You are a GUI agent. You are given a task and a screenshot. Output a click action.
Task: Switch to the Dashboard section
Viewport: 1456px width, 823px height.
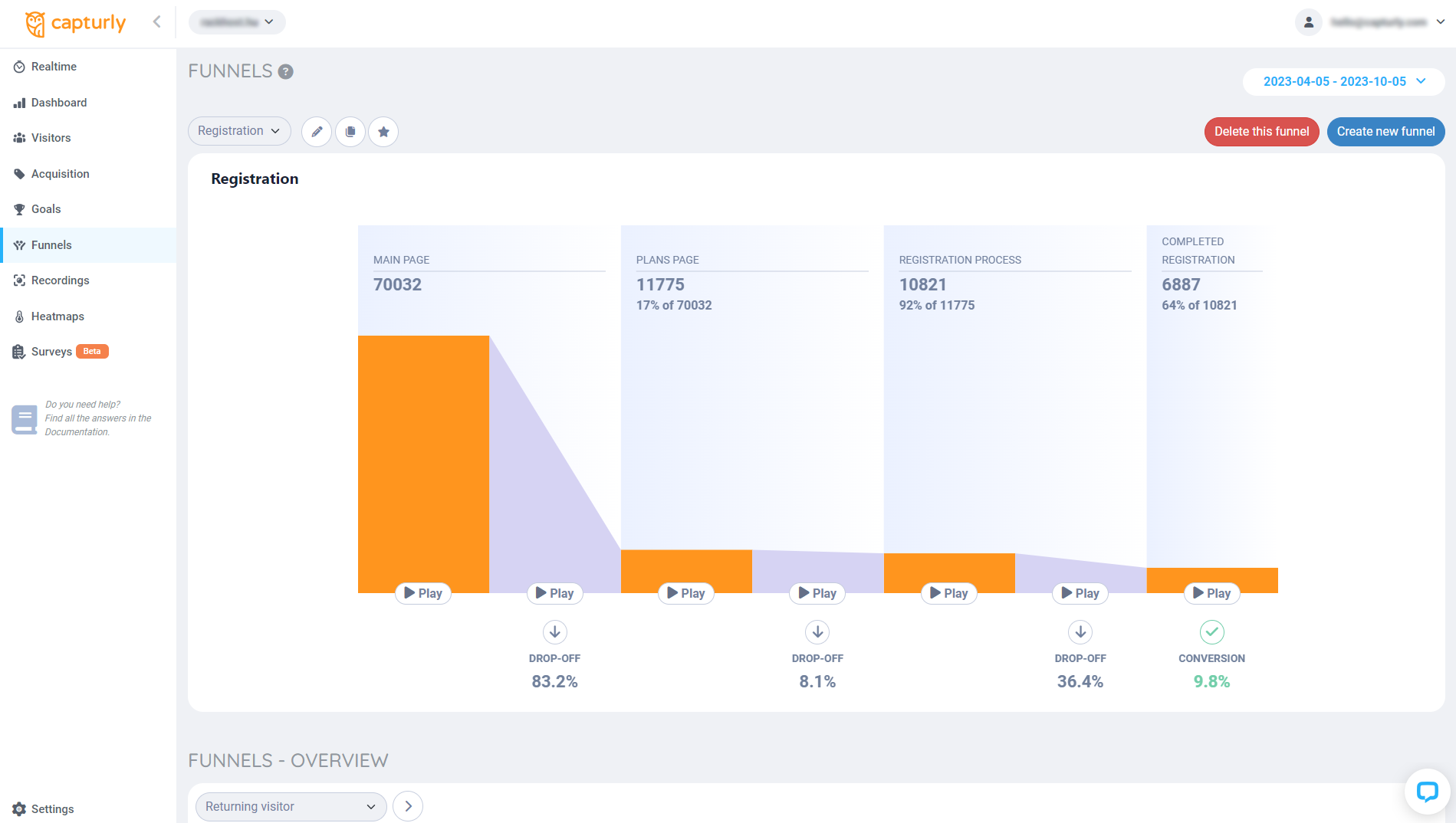pos(59,102)
